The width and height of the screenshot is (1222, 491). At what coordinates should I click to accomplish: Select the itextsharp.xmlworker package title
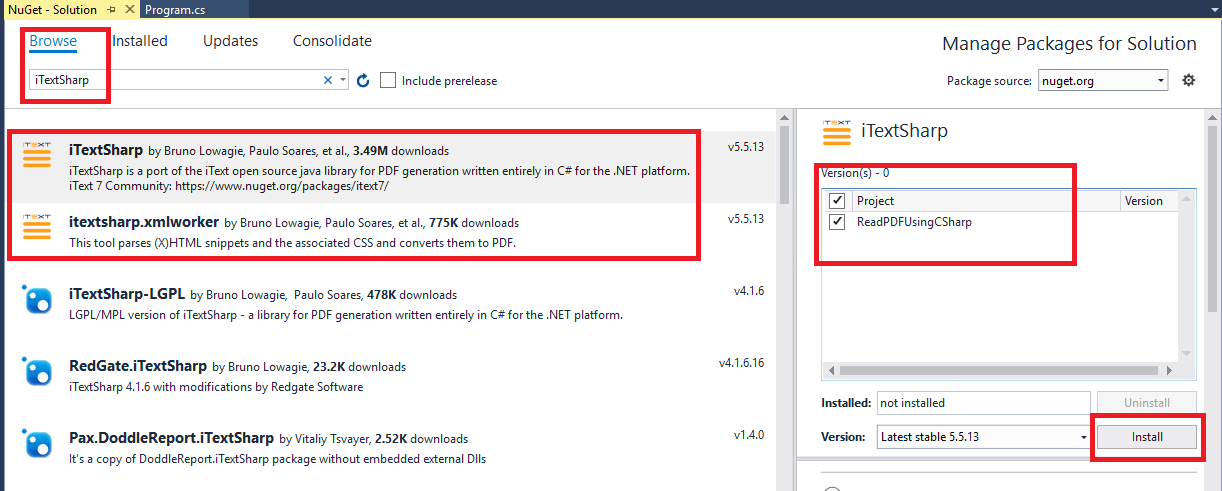coord(144,222)
